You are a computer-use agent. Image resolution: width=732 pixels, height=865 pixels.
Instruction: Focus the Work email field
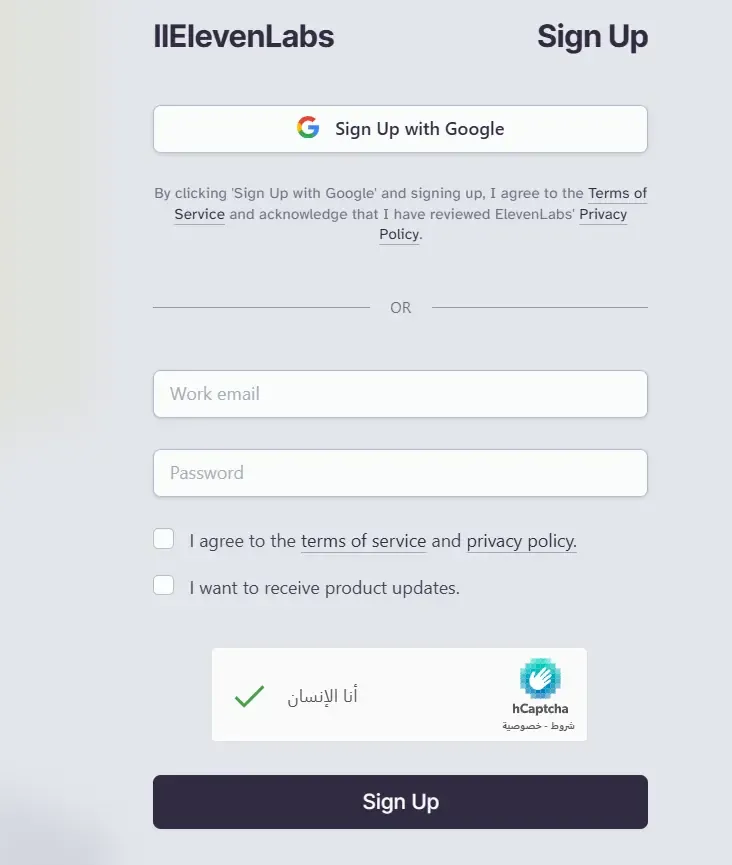pyautogui.click(x=400, y=394)
